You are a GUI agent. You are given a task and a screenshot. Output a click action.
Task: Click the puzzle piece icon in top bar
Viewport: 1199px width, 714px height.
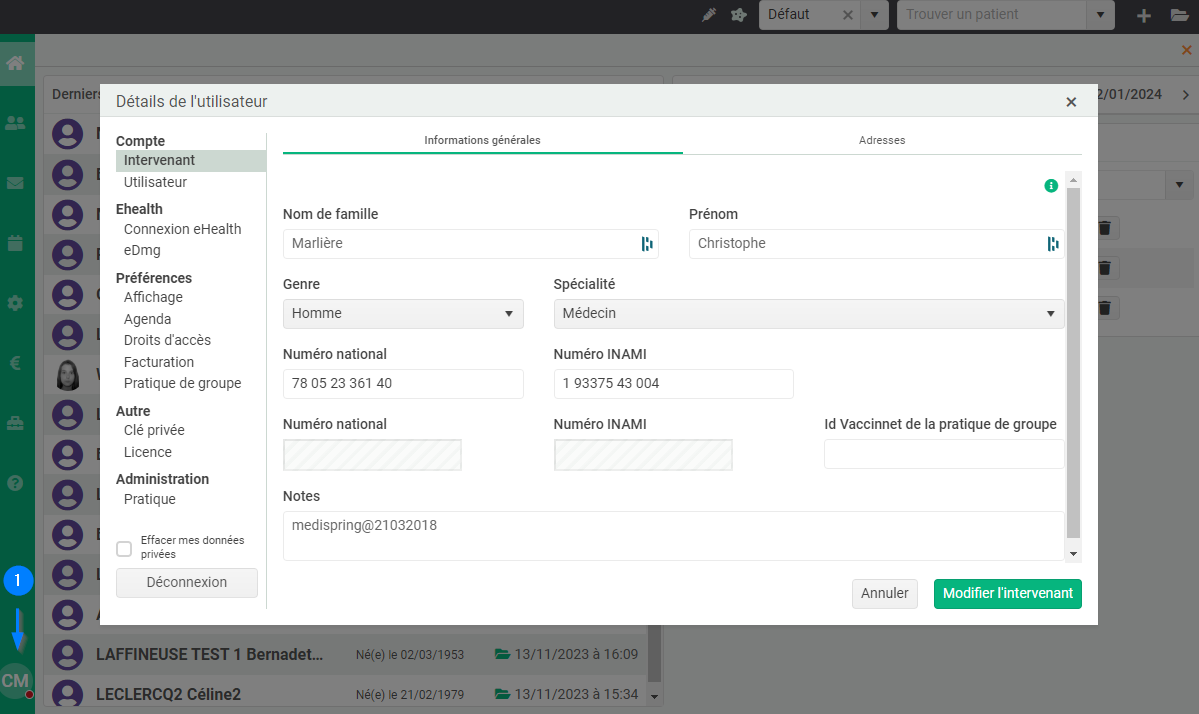[739, 15]
